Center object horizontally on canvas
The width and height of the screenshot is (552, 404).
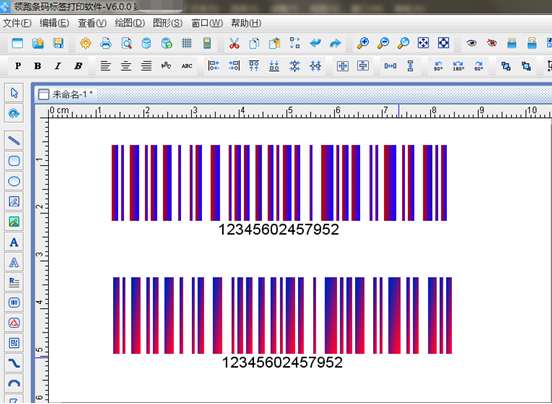[x=343, y=66]
